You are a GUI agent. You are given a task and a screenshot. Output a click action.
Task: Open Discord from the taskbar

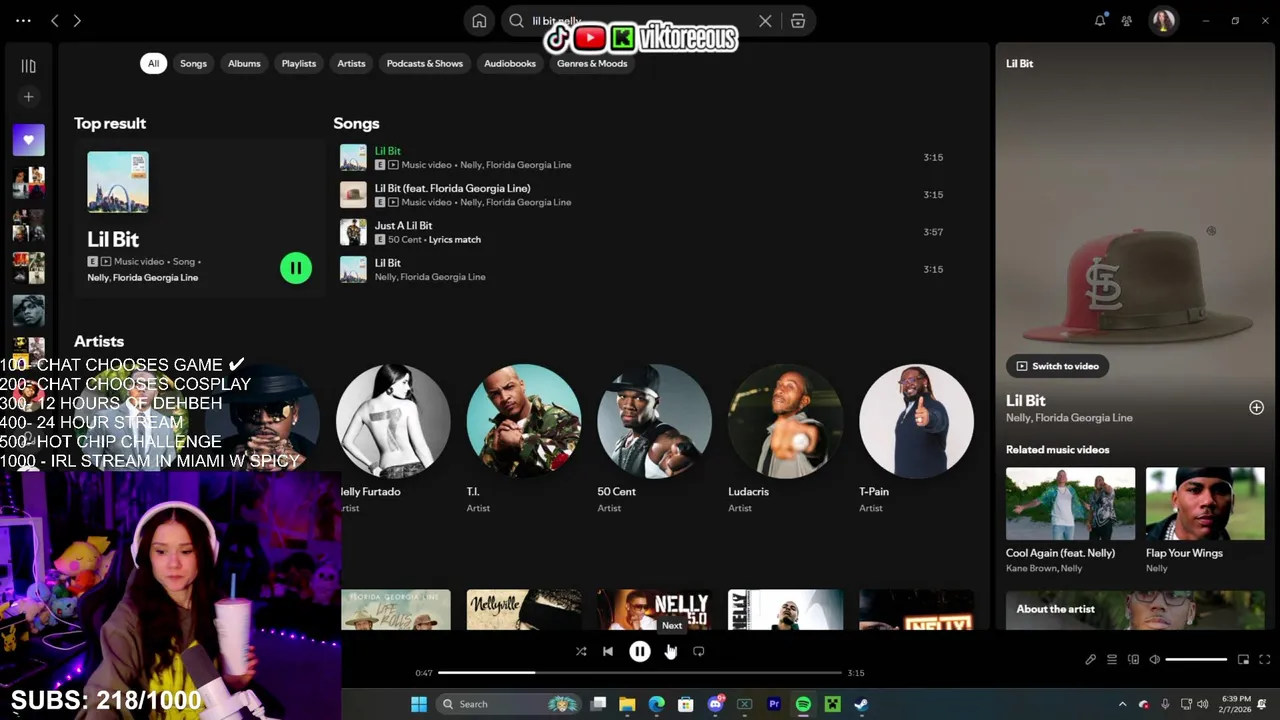(715, 704)
